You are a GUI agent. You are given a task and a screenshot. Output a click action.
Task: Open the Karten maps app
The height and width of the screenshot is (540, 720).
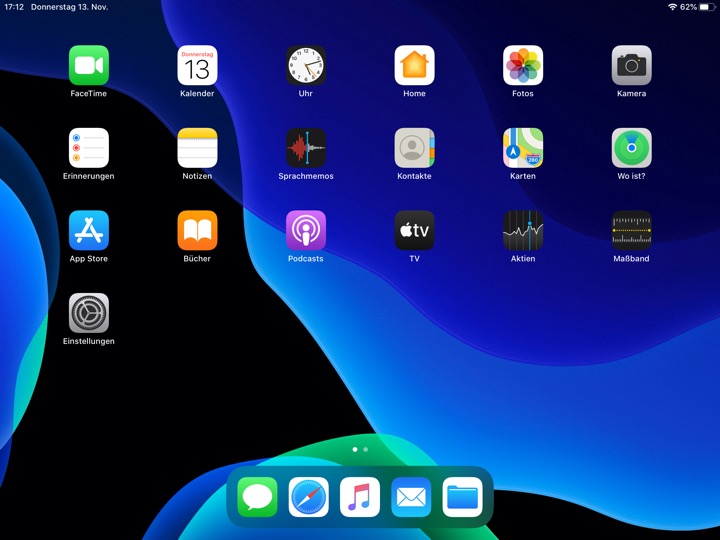523,148
